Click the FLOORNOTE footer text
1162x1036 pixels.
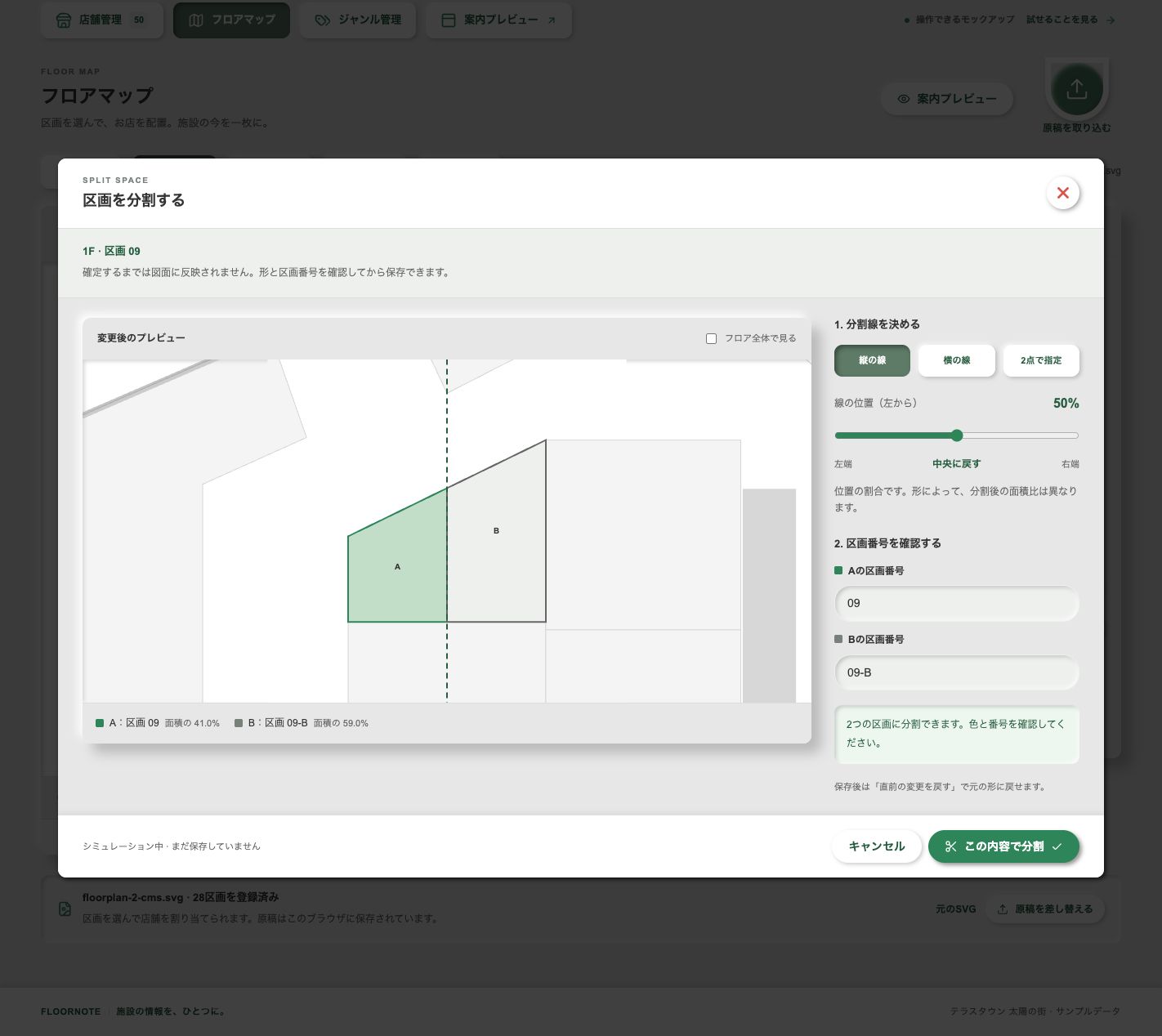[x=71, y=1011]
